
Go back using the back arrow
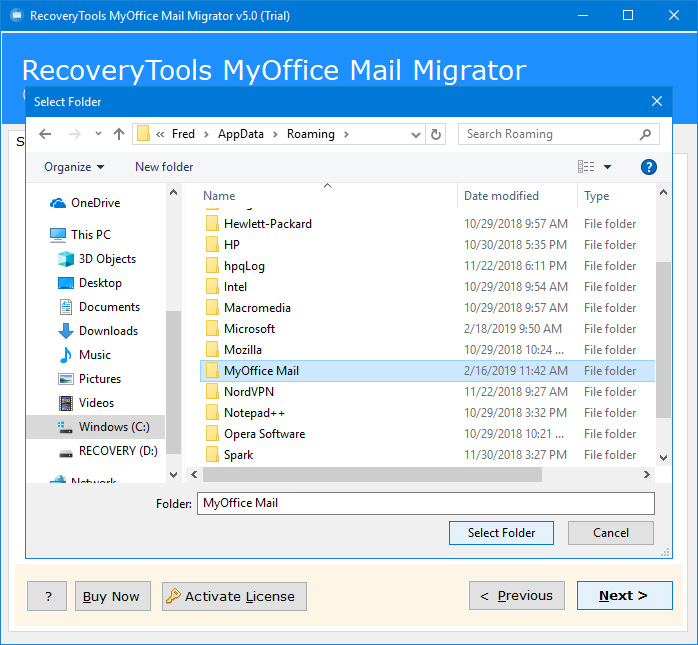[45, 134]
